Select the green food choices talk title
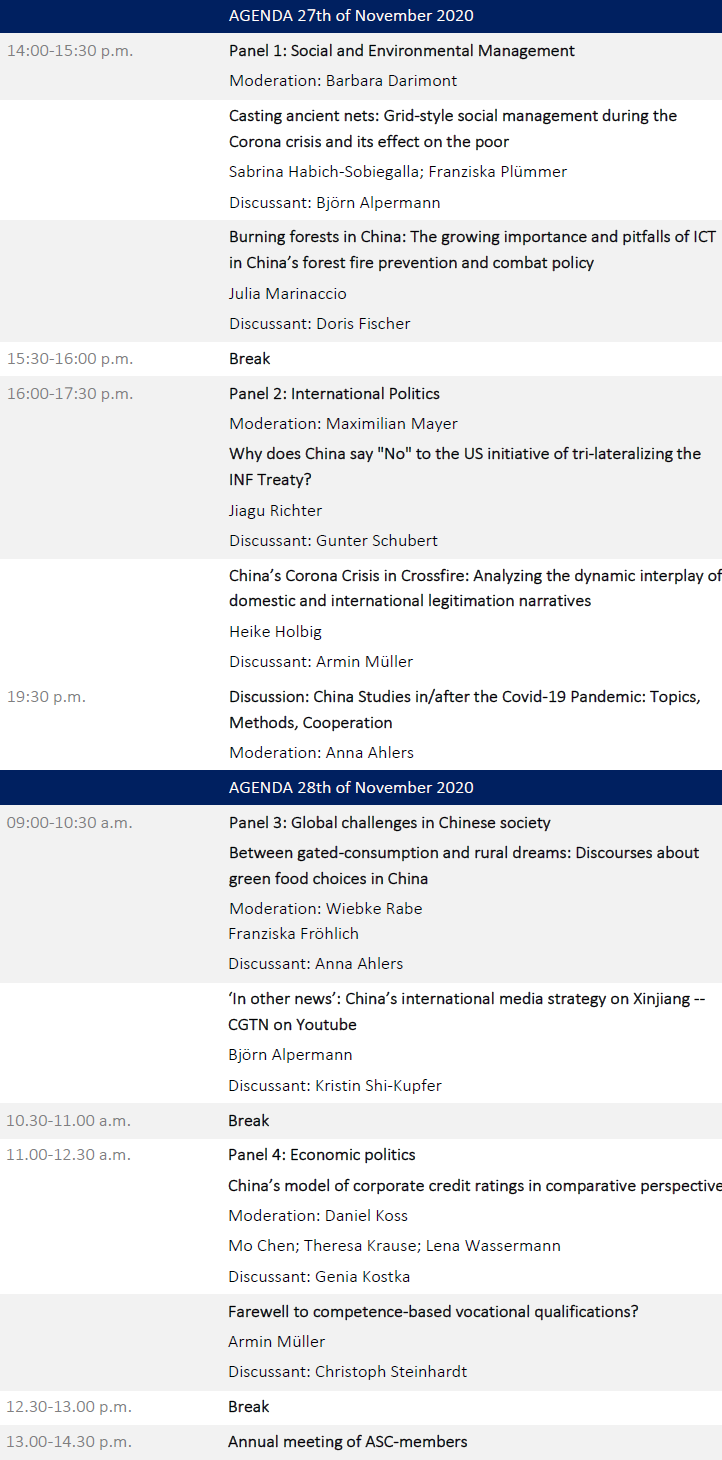Screen dimensions: 722x1460 point(464,866)
